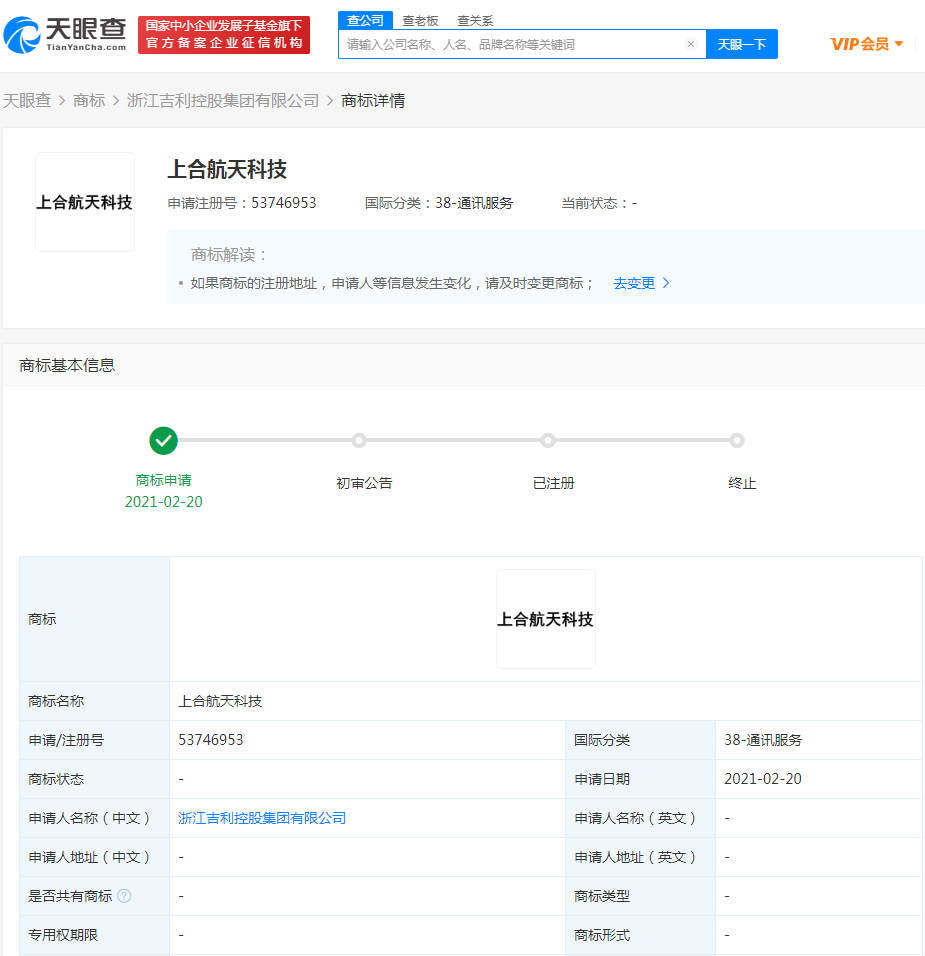The image size is (925, 956).
Task: Switch to the 查关系 tab
Action: (475, 20)
